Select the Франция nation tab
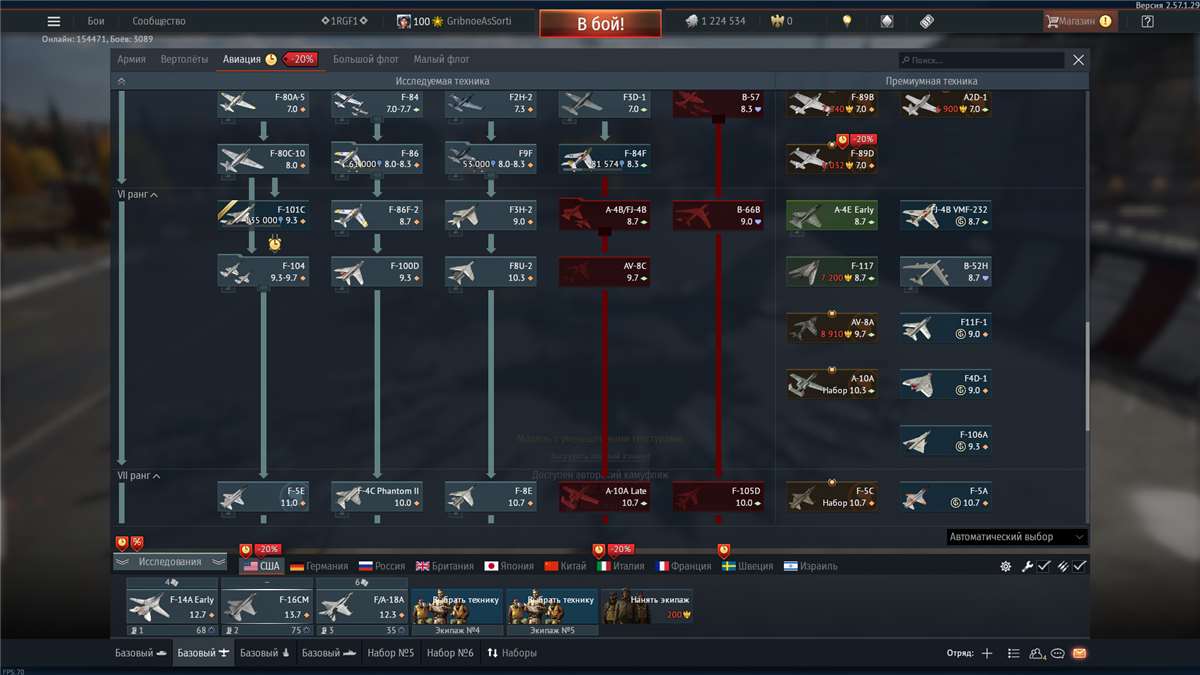 pyautogui.click(x=683, y=566)
